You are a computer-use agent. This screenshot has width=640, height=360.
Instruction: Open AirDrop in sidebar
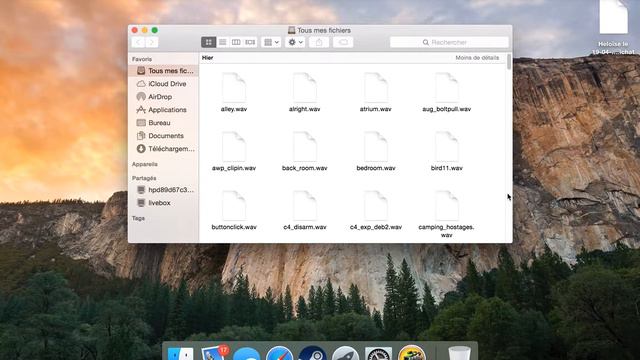(x=164, y=97)
